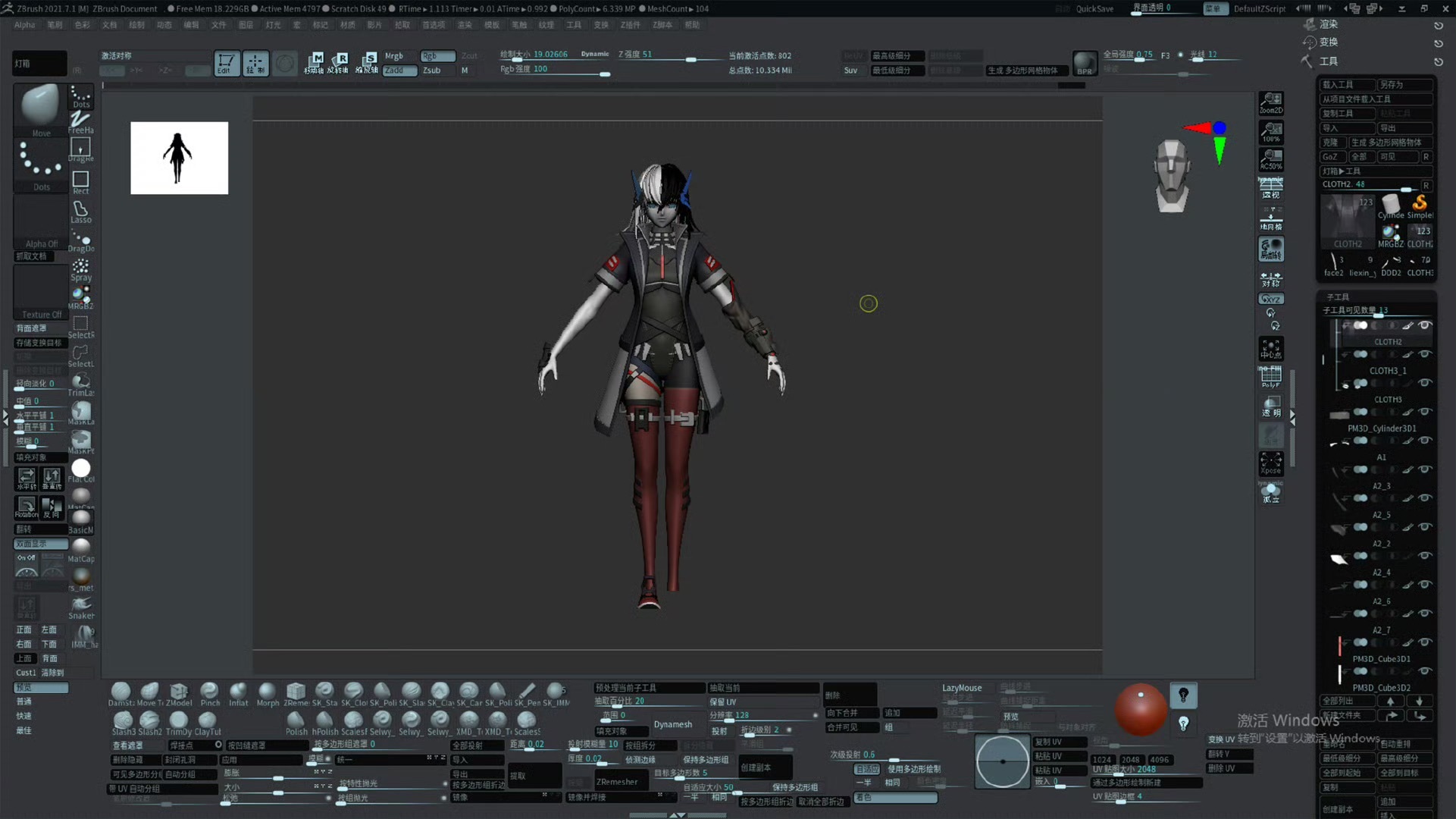1456x819 pixels.
Task: Open the Z插件 menu
Action: click(x=631, y=25)
